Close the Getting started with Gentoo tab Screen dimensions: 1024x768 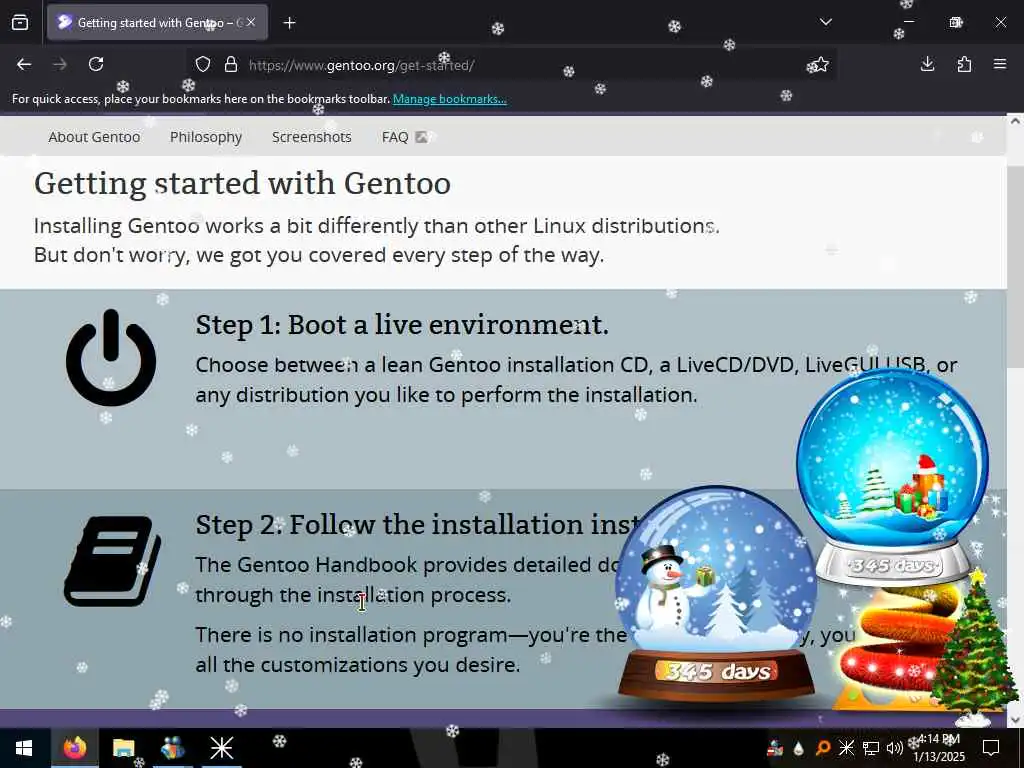coord(251,22)
